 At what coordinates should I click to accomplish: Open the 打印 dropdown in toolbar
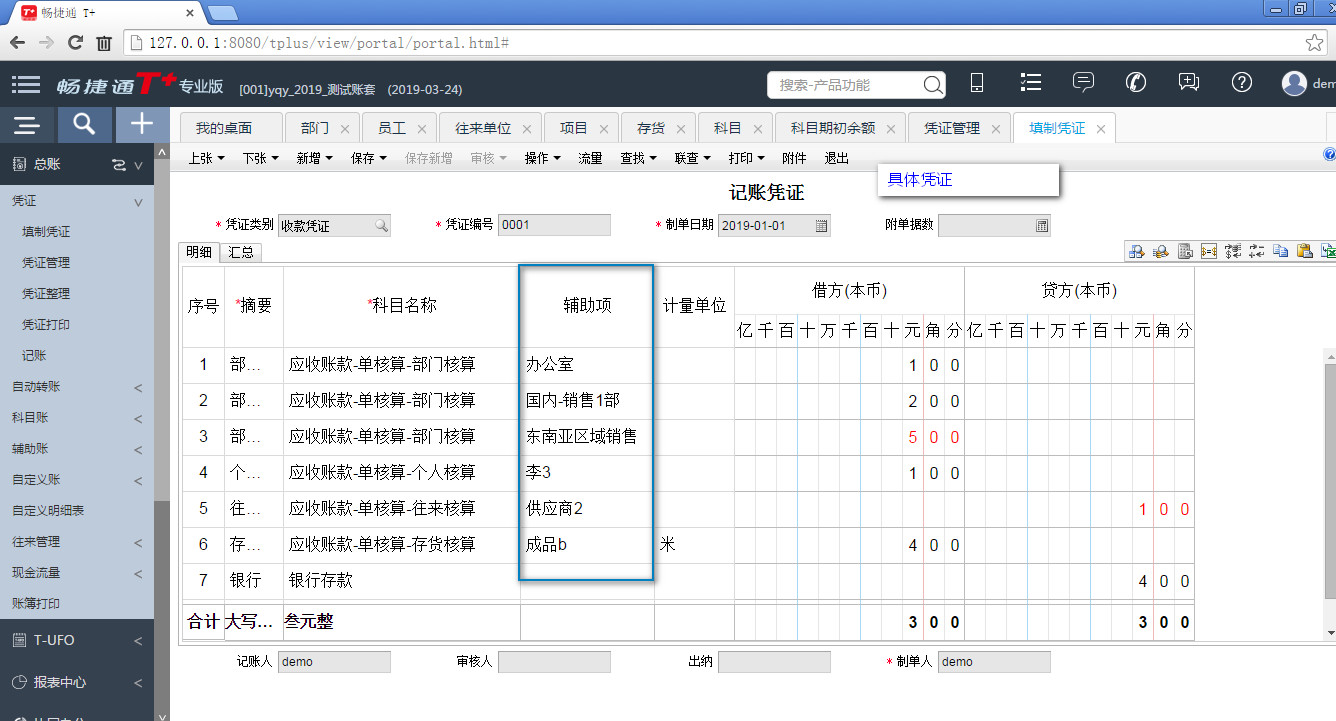pyautogui.click(x=746, y=158)
